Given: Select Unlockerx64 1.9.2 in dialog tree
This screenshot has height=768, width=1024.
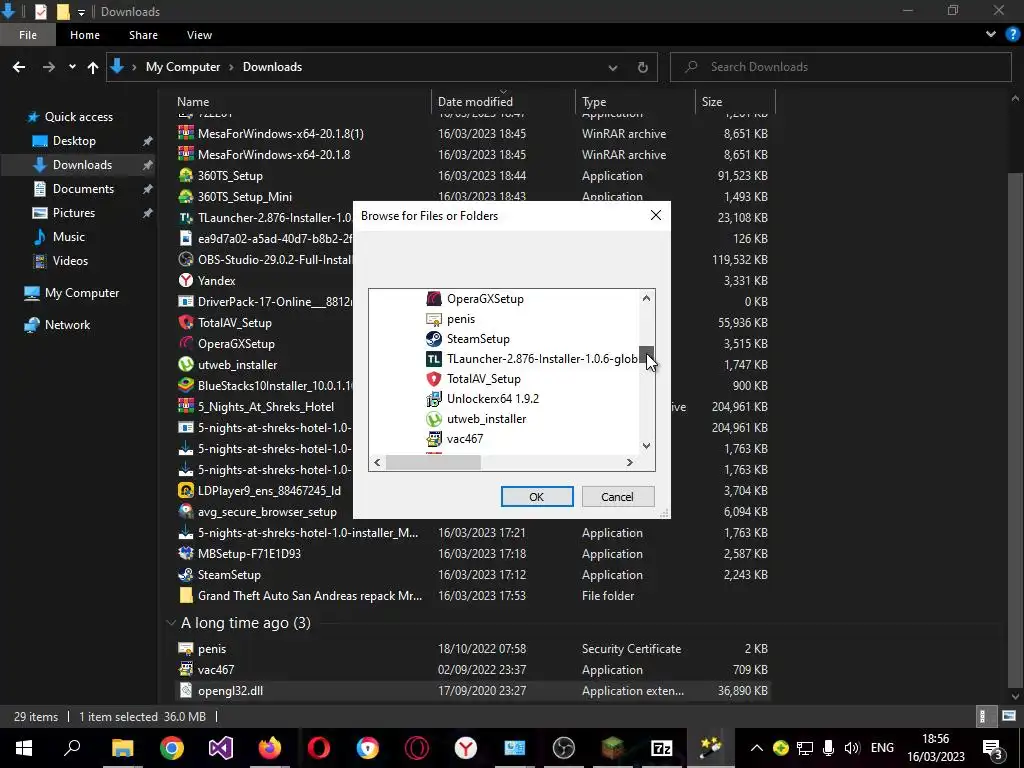Looking at the screenshot, I should (493, 399).
